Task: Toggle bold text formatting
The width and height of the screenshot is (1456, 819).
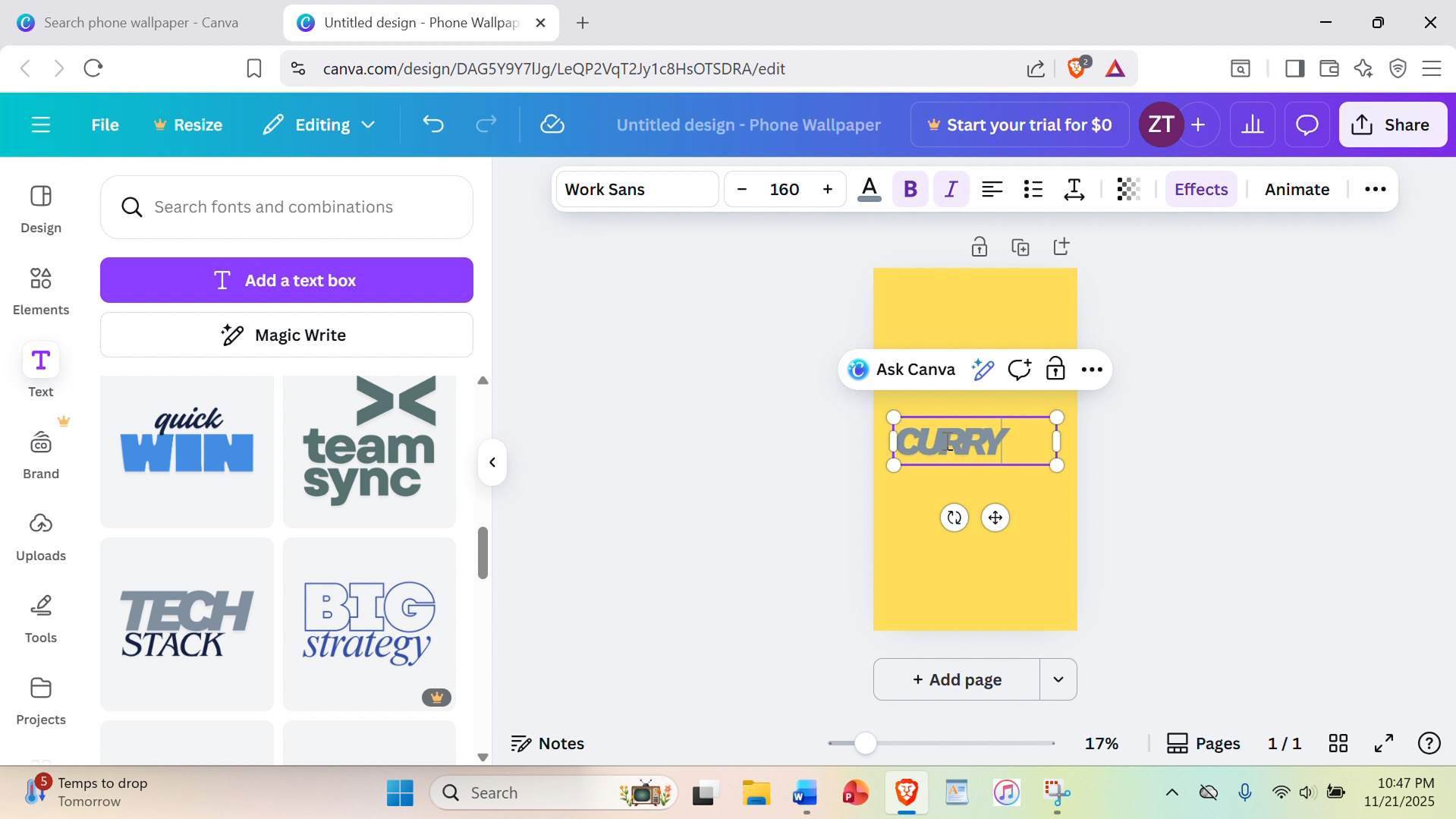Action: (x=910, y=189)
